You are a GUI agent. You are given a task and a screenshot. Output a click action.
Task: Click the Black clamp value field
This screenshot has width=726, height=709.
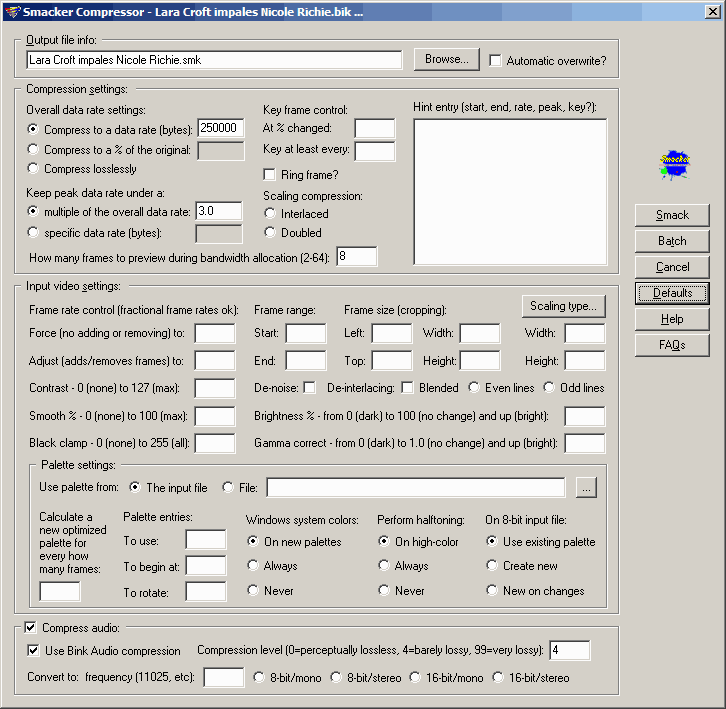click(x=215, y=443)
